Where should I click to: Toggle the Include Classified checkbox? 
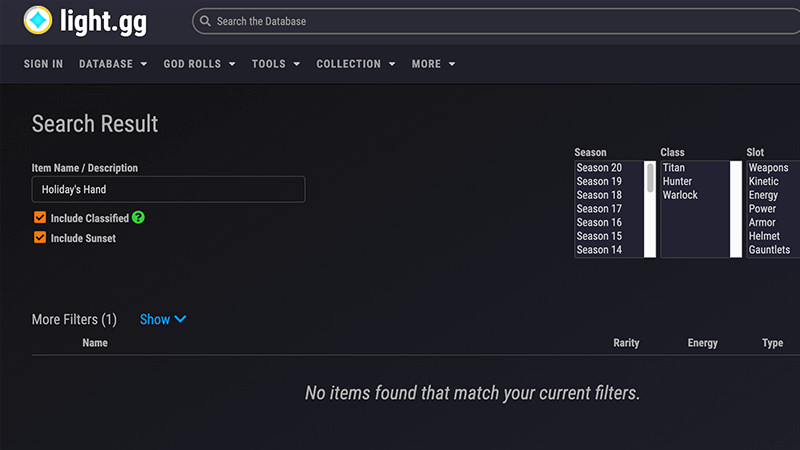[40, 218]
